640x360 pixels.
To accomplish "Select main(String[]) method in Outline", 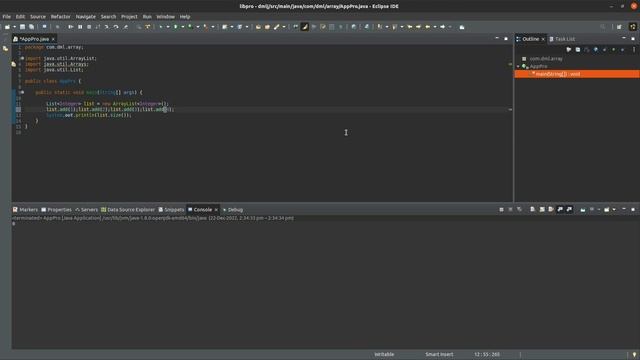I will (x=577, y=74).
